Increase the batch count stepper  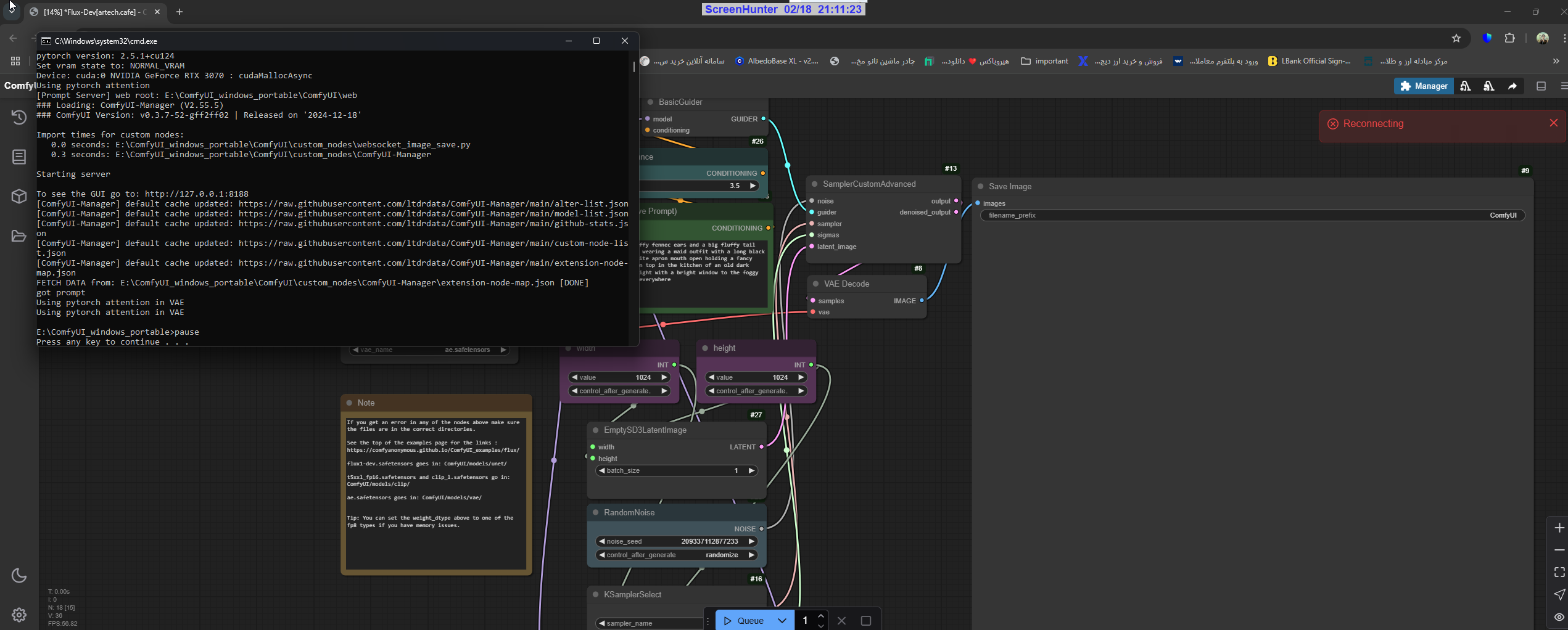point(820,616)
